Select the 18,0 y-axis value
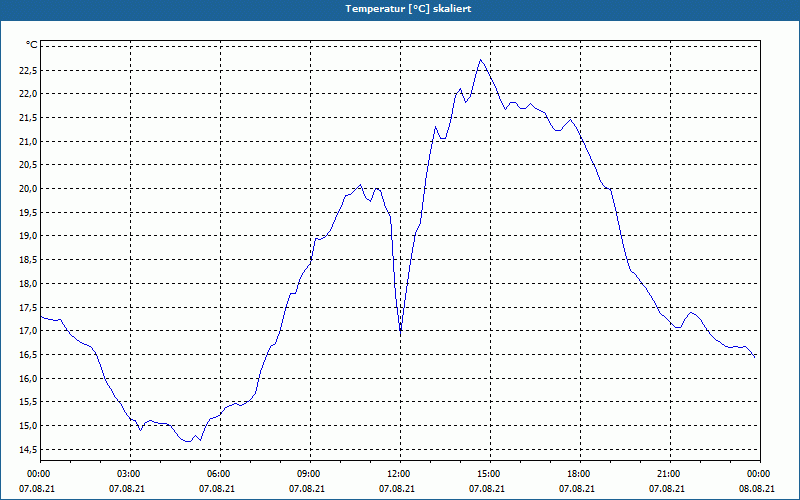The height and width of the screenshot is (500, 800). pyautogui.click(x=28, y=284)
